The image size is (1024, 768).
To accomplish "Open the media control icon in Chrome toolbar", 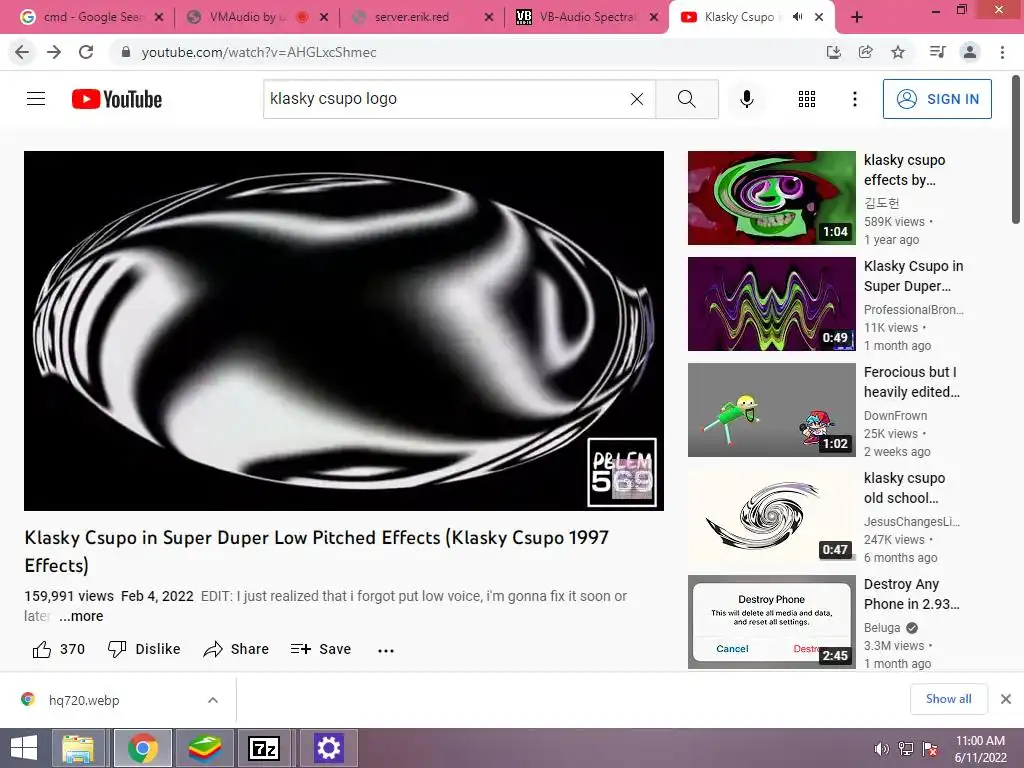I will point(937,52).
